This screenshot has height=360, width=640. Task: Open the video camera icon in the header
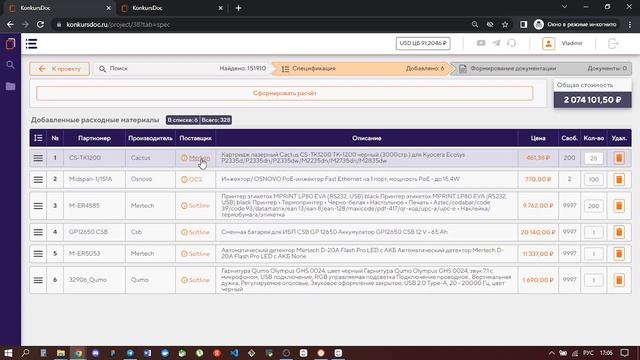(481, 43)
